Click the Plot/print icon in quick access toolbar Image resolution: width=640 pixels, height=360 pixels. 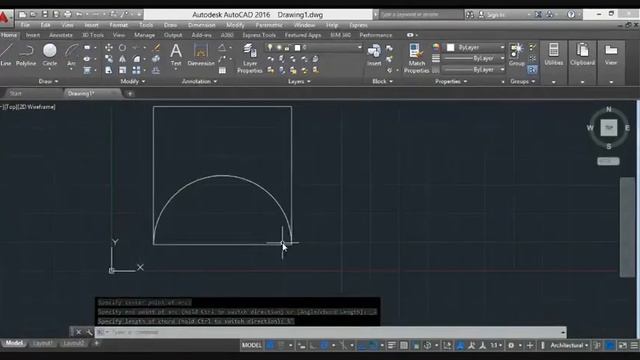coord(68,14)
